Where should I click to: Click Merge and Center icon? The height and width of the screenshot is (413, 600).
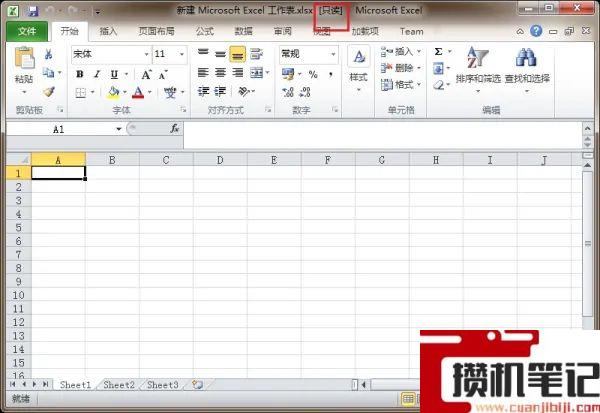point(256,72)
